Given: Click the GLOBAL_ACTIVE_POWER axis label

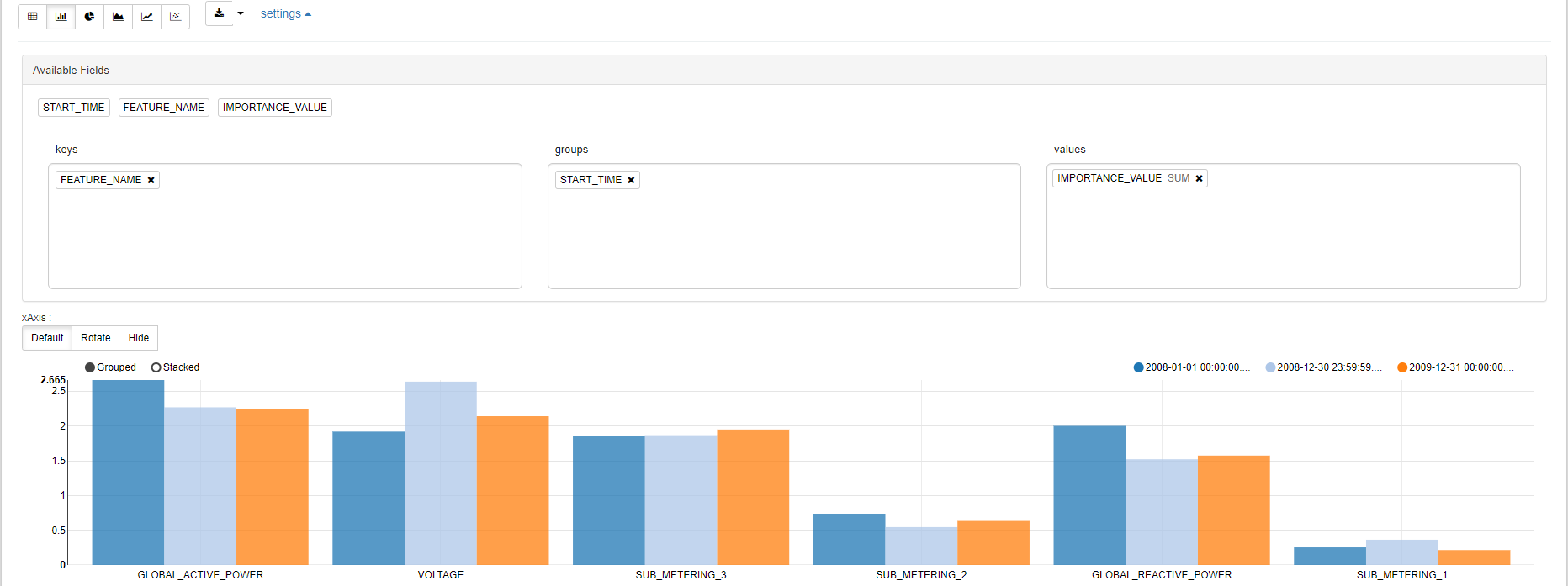Looking at the screenshot, I should (200, 575).
